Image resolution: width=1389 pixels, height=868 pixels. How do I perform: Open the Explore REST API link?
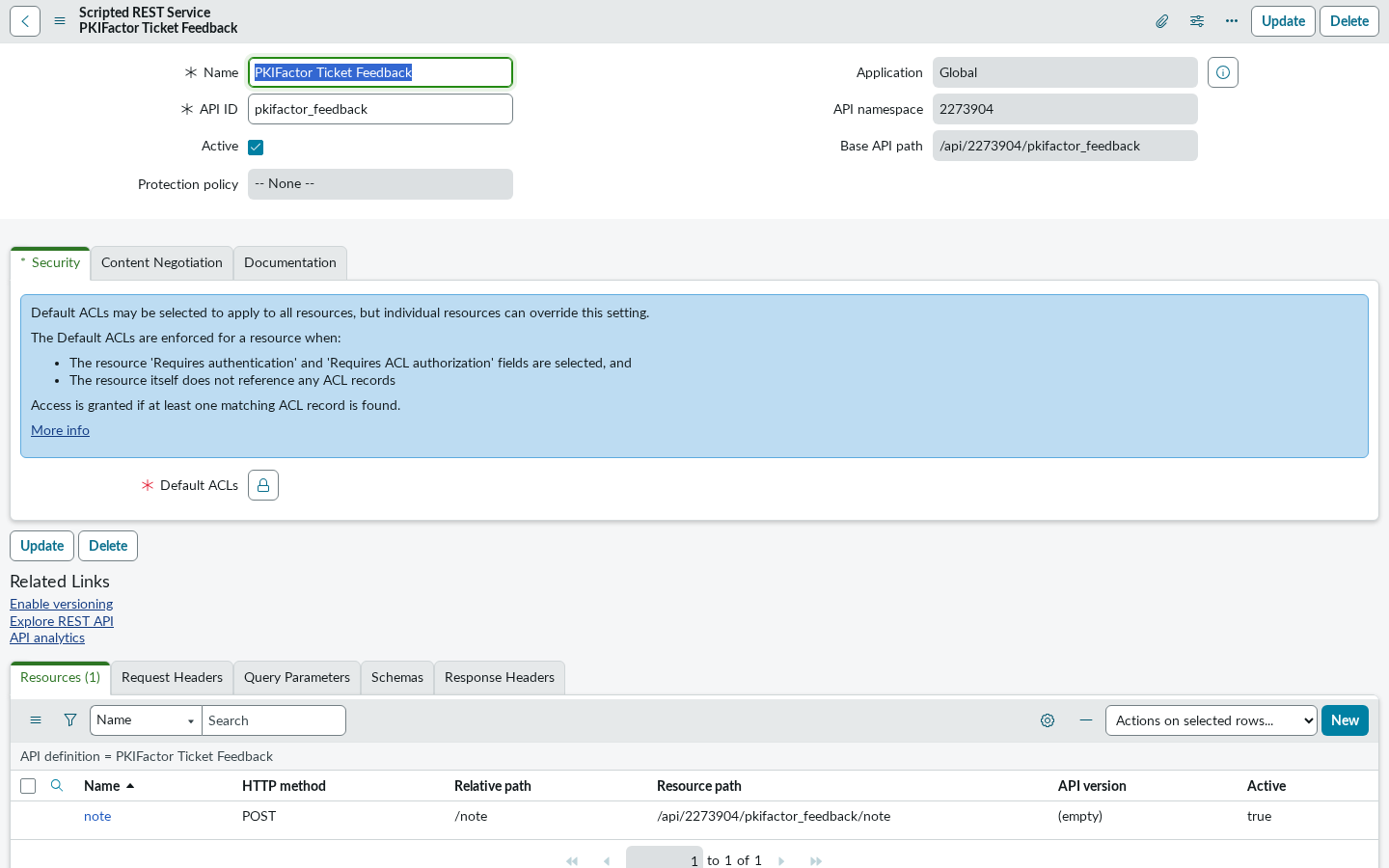tap(62, 621)
